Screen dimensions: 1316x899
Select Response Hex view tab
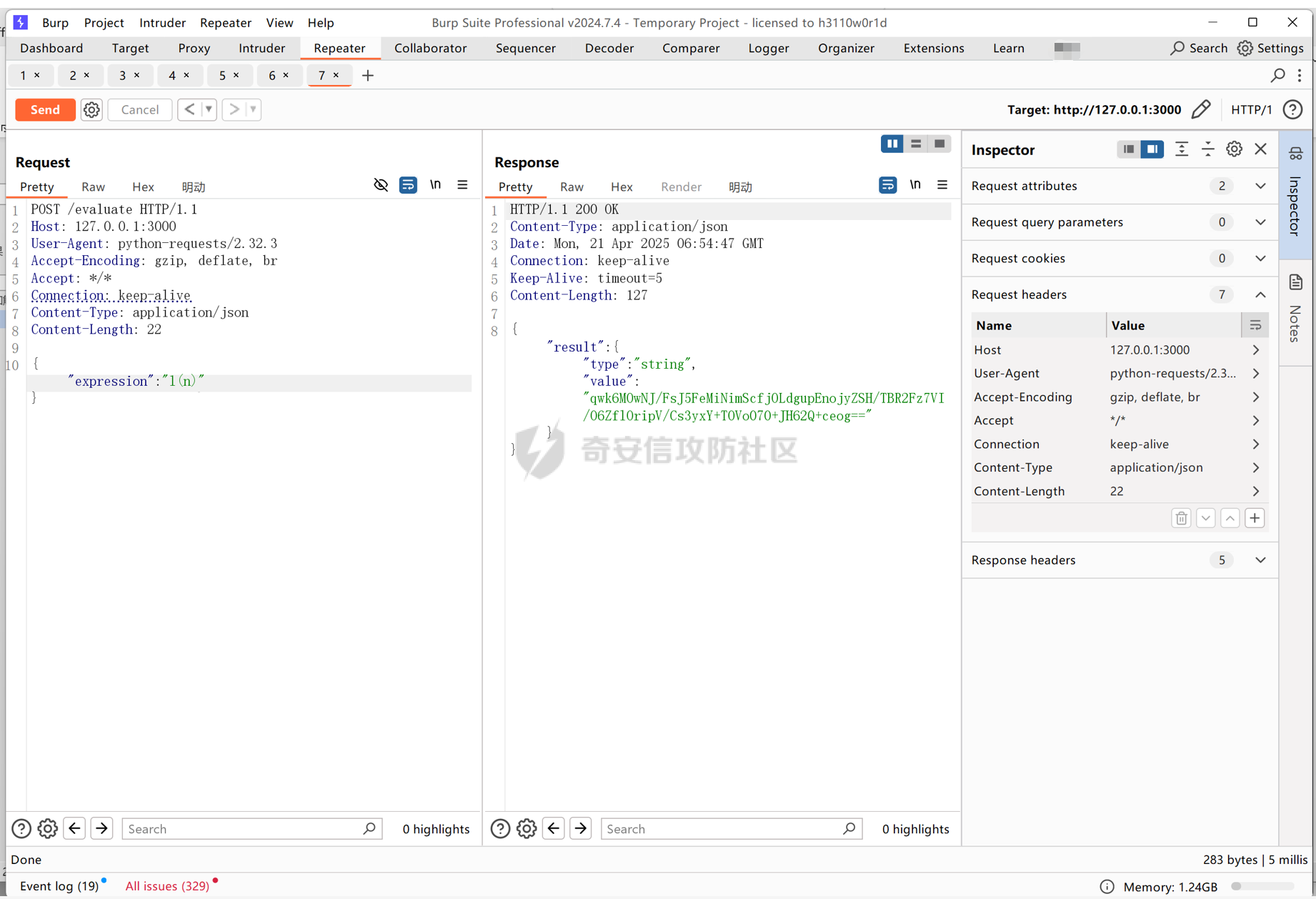point(622,187)
